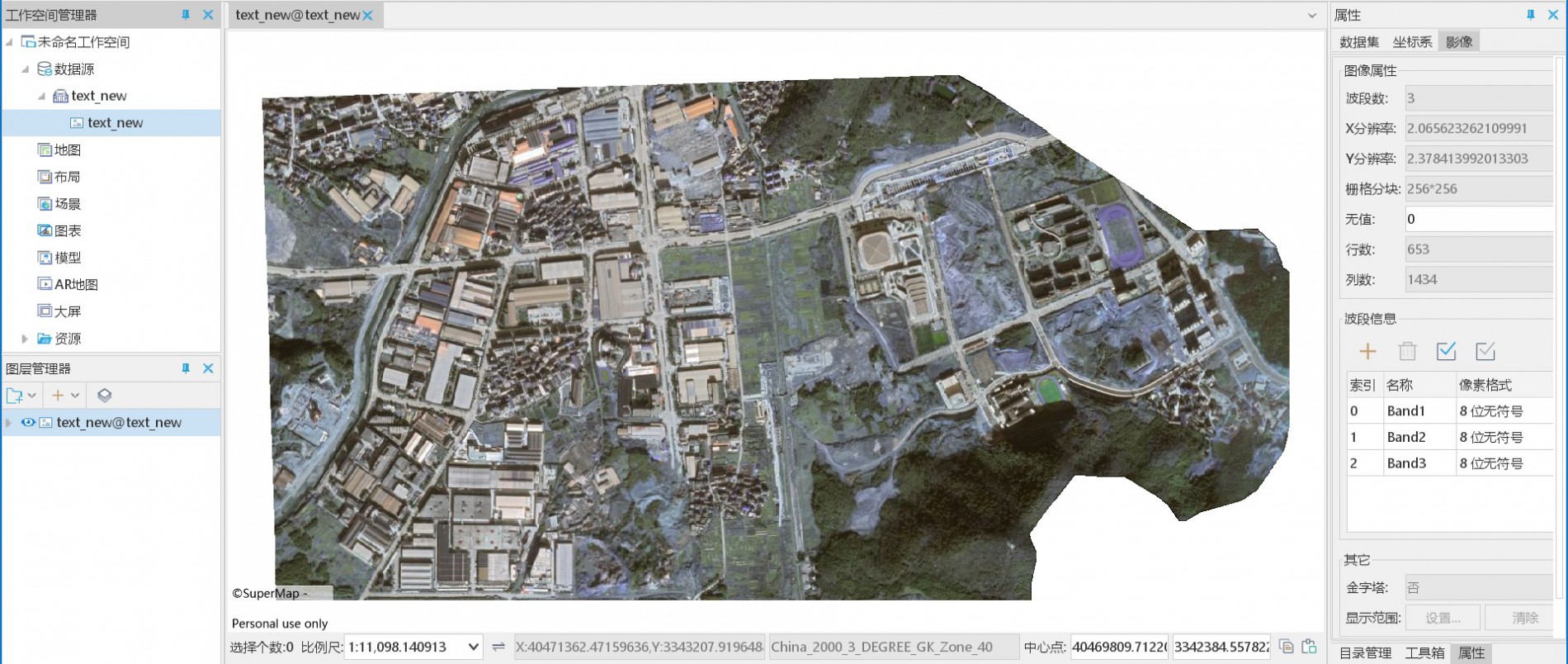This screenshot has width=1568, height=664.
Task: Click the coordinate swap arrows icon
Action: point(498,647)
